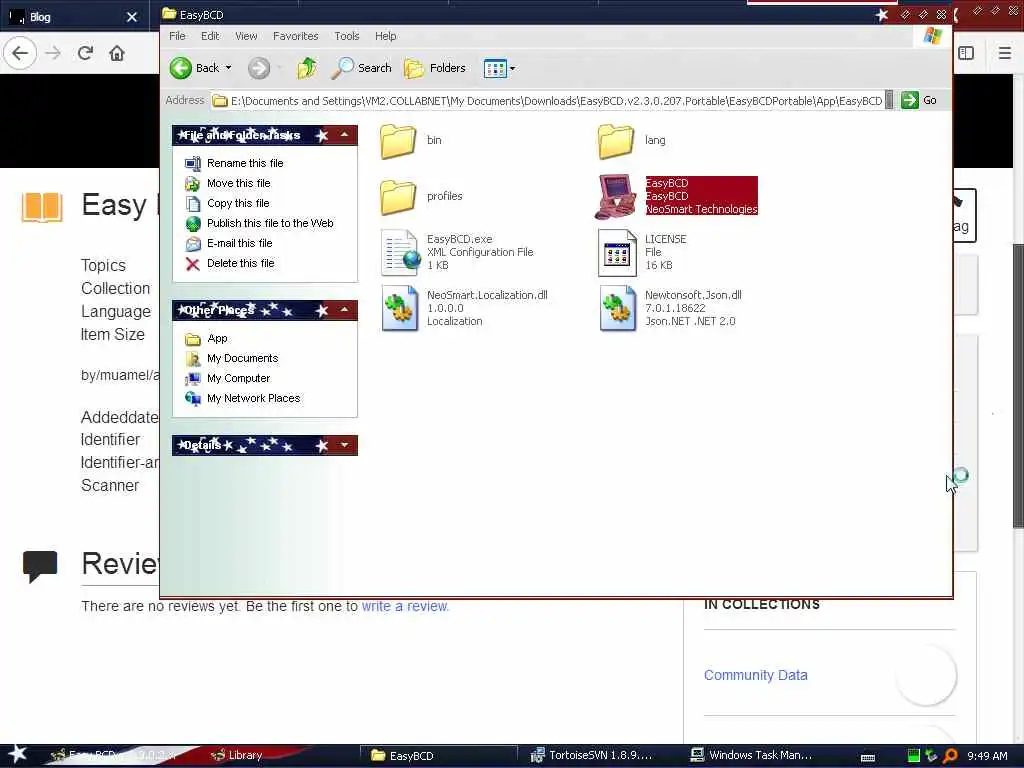Click the red X delete icon

[193, 264]
